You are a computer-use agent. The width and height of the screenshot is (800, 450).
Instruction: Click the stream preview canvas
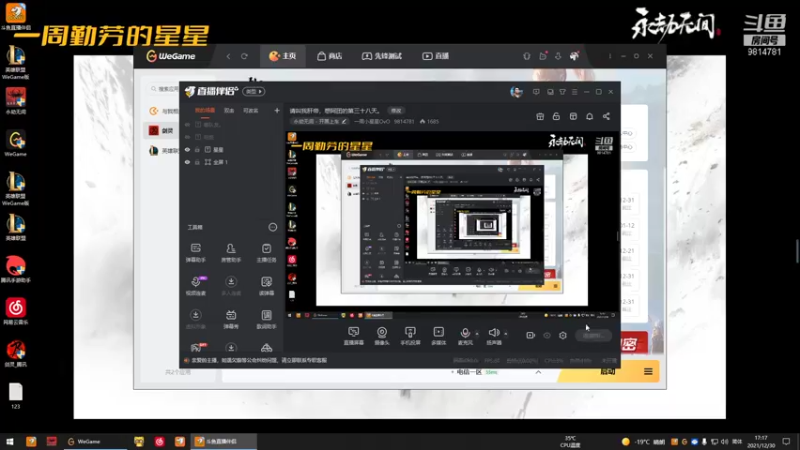point(453,226)
